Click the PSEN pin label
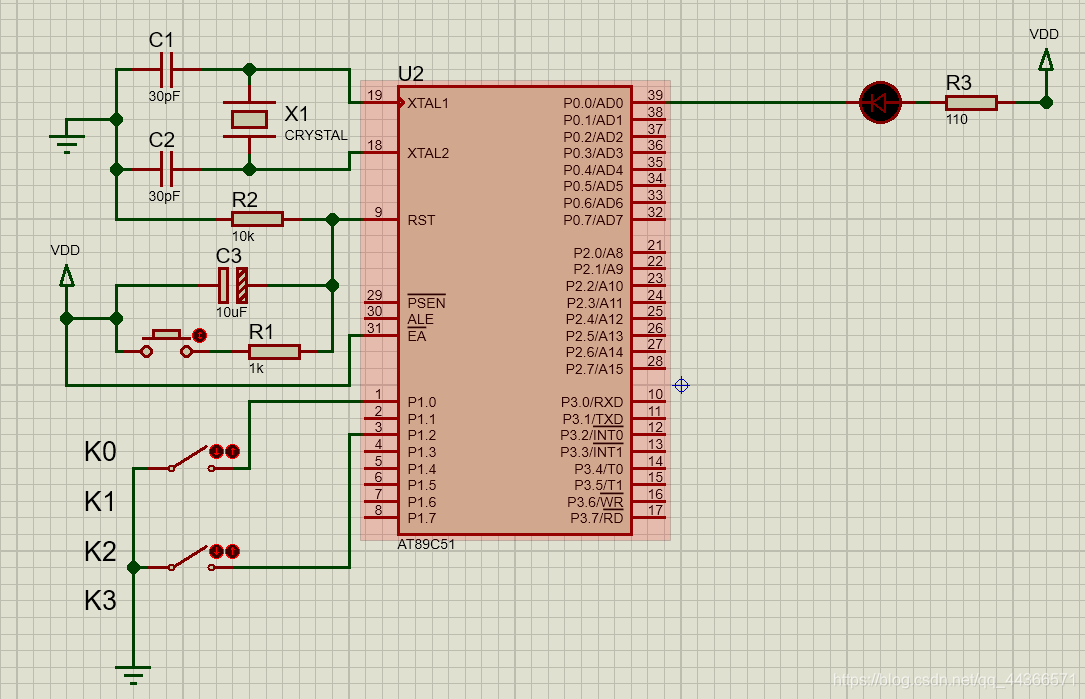The height and width of the screenshot is (699, 1085). point(426,302)
